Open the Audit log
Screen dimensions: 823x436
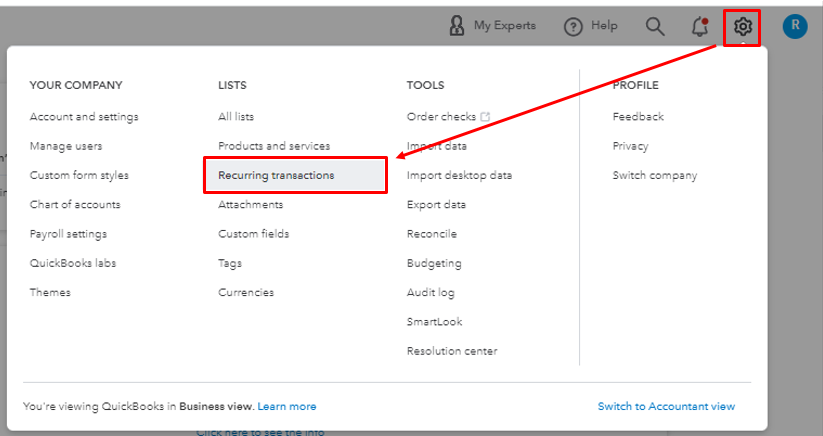tap(431, 293)
